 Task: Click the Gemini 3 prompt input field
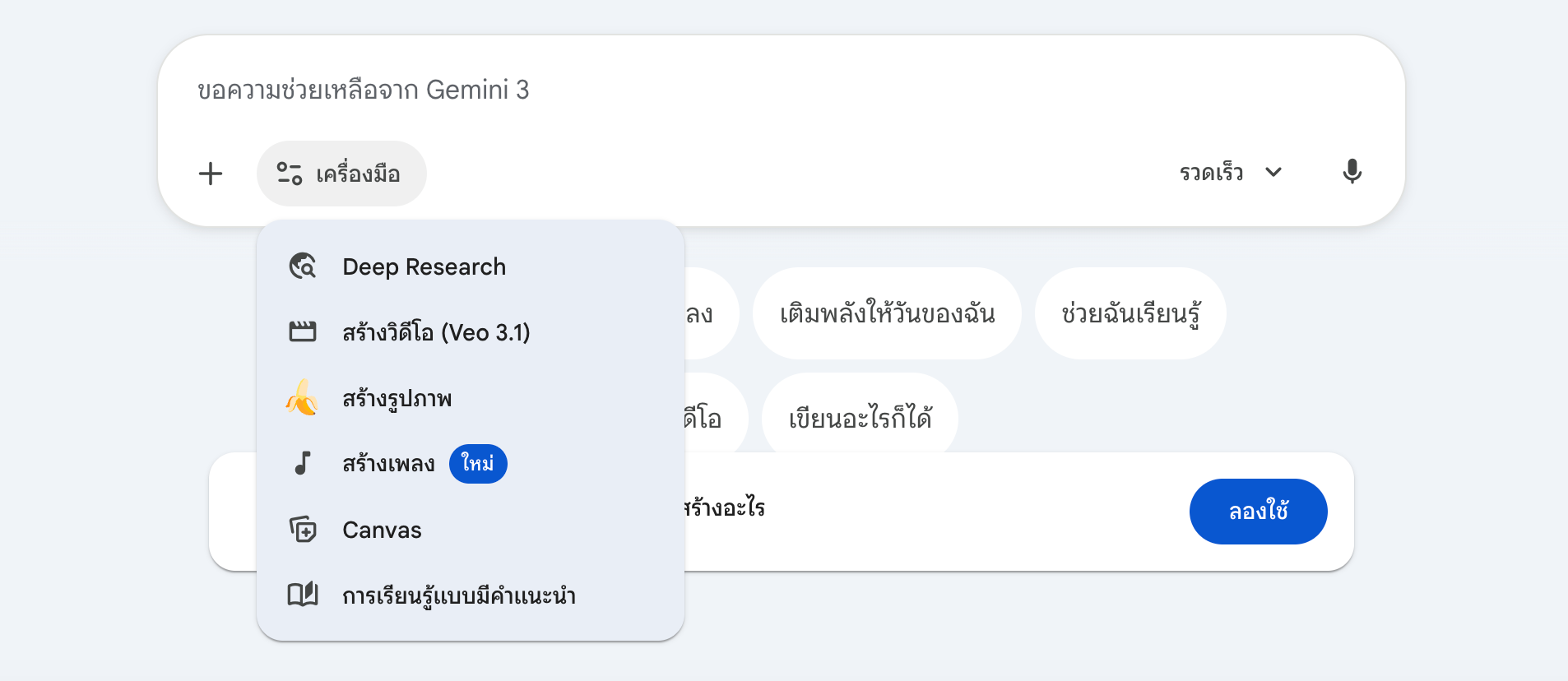pyautogui.click(x=740, y=90)
